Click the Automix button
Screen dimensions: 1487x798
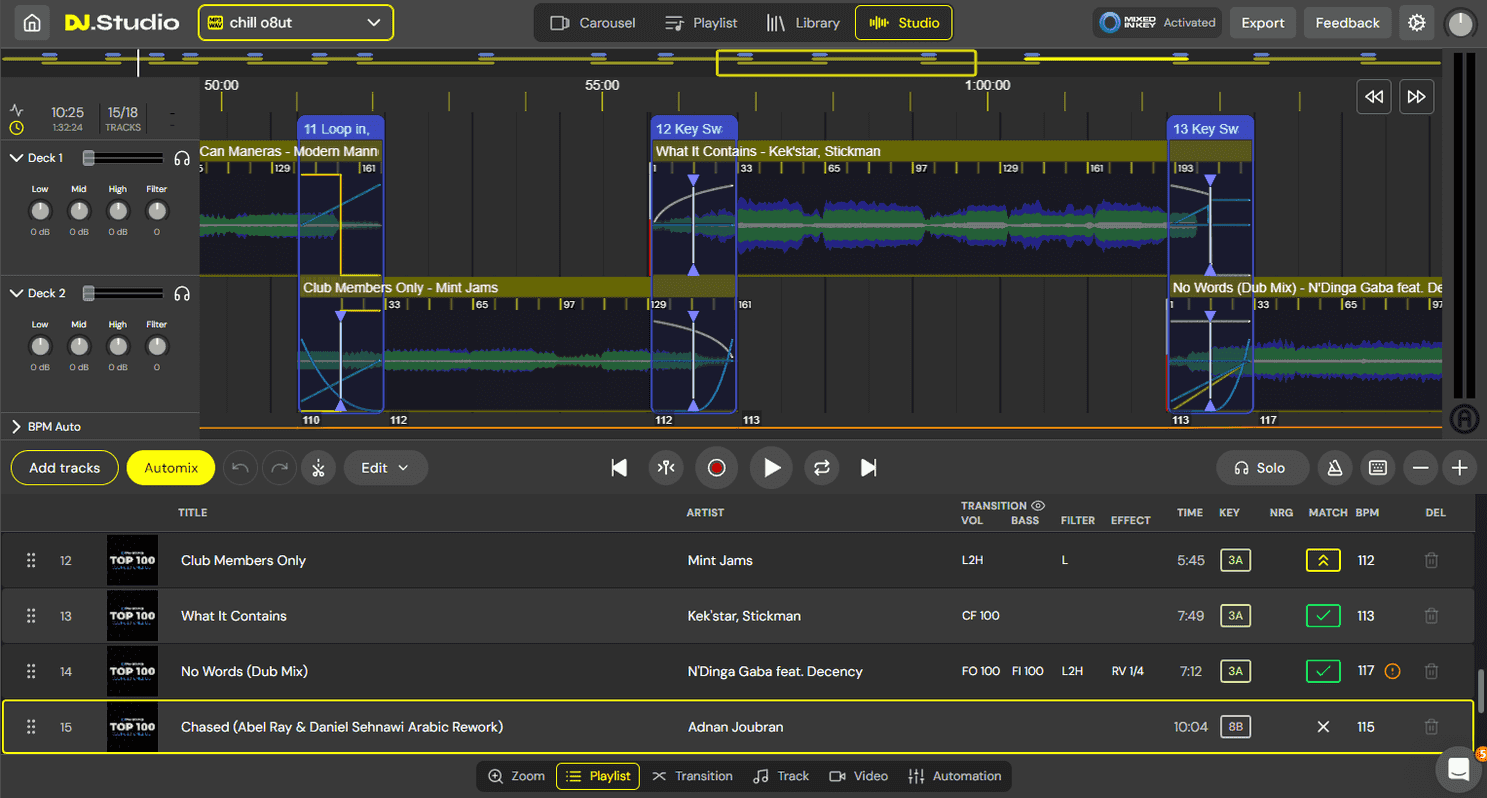(x=171, y=468)
